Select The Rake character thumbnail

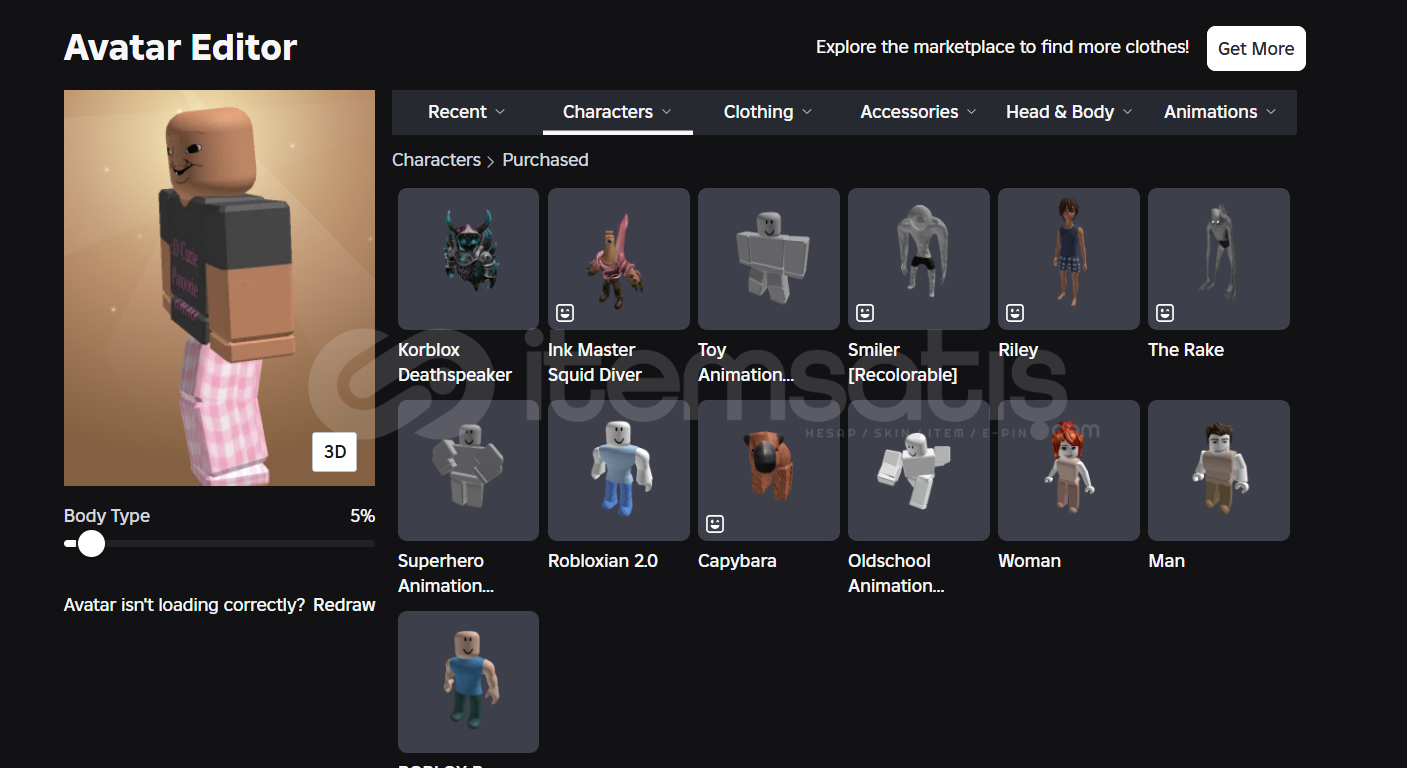click(1219, 259)
